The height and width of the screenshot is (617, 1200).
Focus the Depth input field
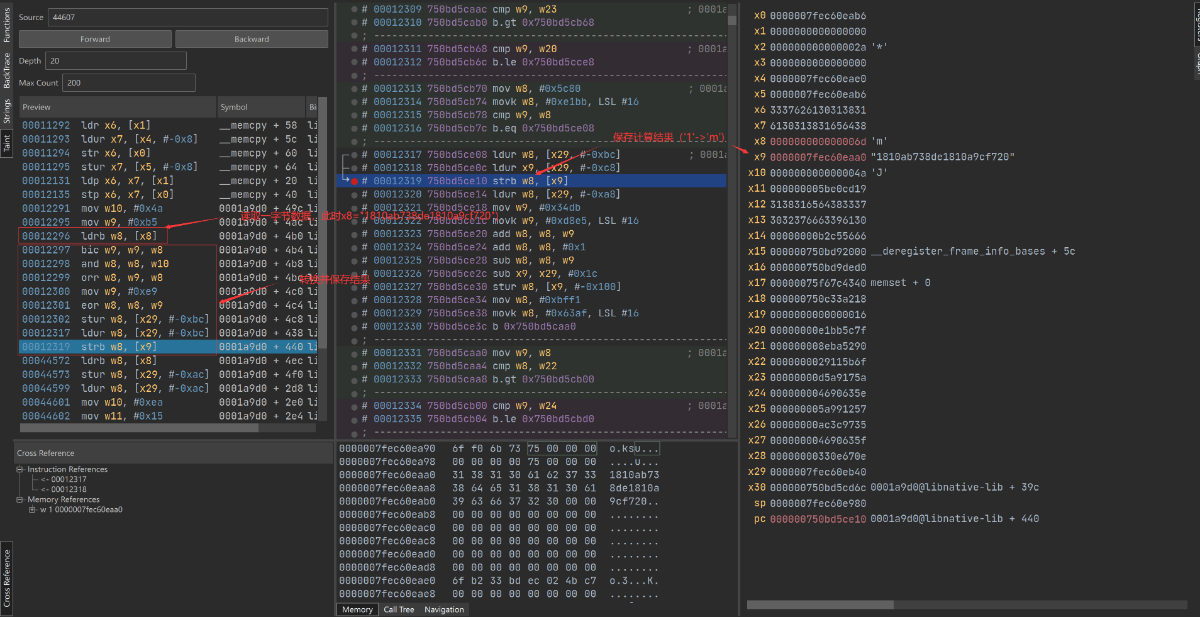tap(116, 61)
